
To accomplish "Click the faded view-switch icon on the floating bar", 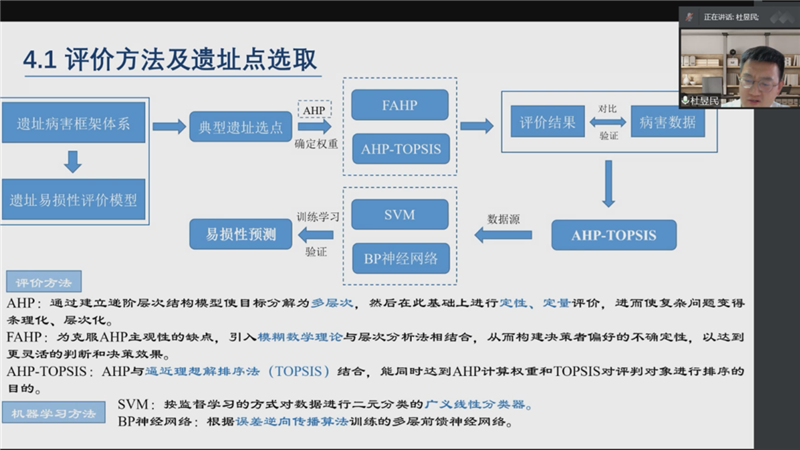I will 783,17.
